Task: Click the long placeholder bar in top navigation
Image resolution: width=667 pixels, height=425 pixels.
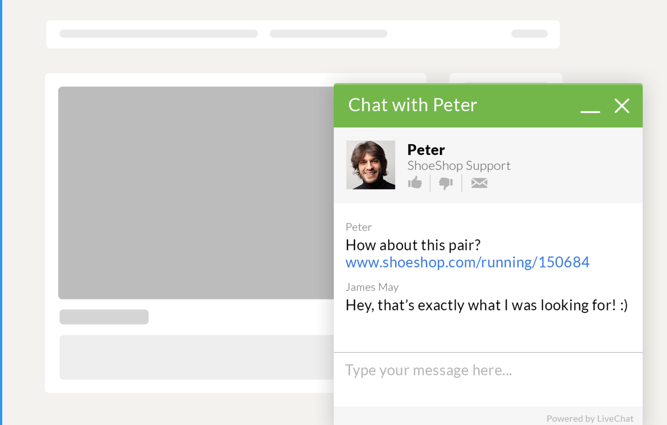Action: click(x=159, y=34)
